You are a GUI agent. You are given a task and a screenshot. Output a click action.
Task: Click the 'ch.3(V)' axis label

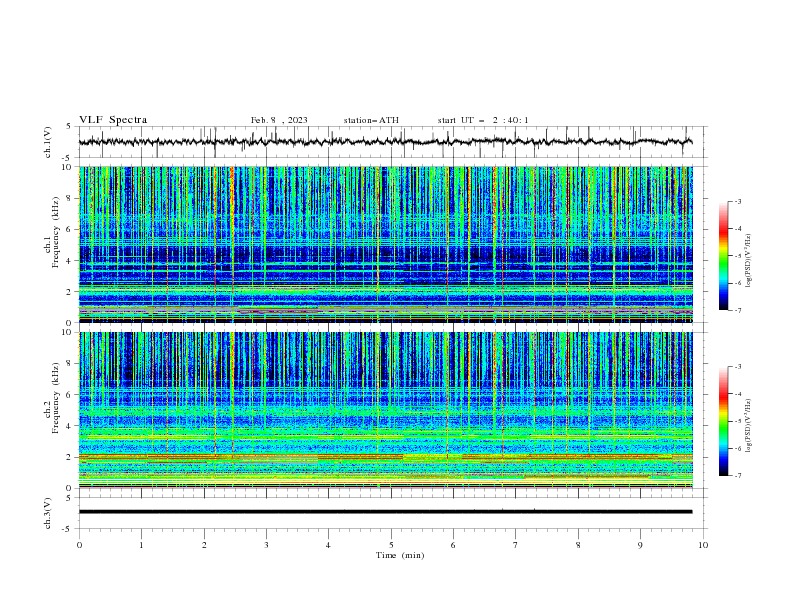pyautogui.click(x=48, y=513)
